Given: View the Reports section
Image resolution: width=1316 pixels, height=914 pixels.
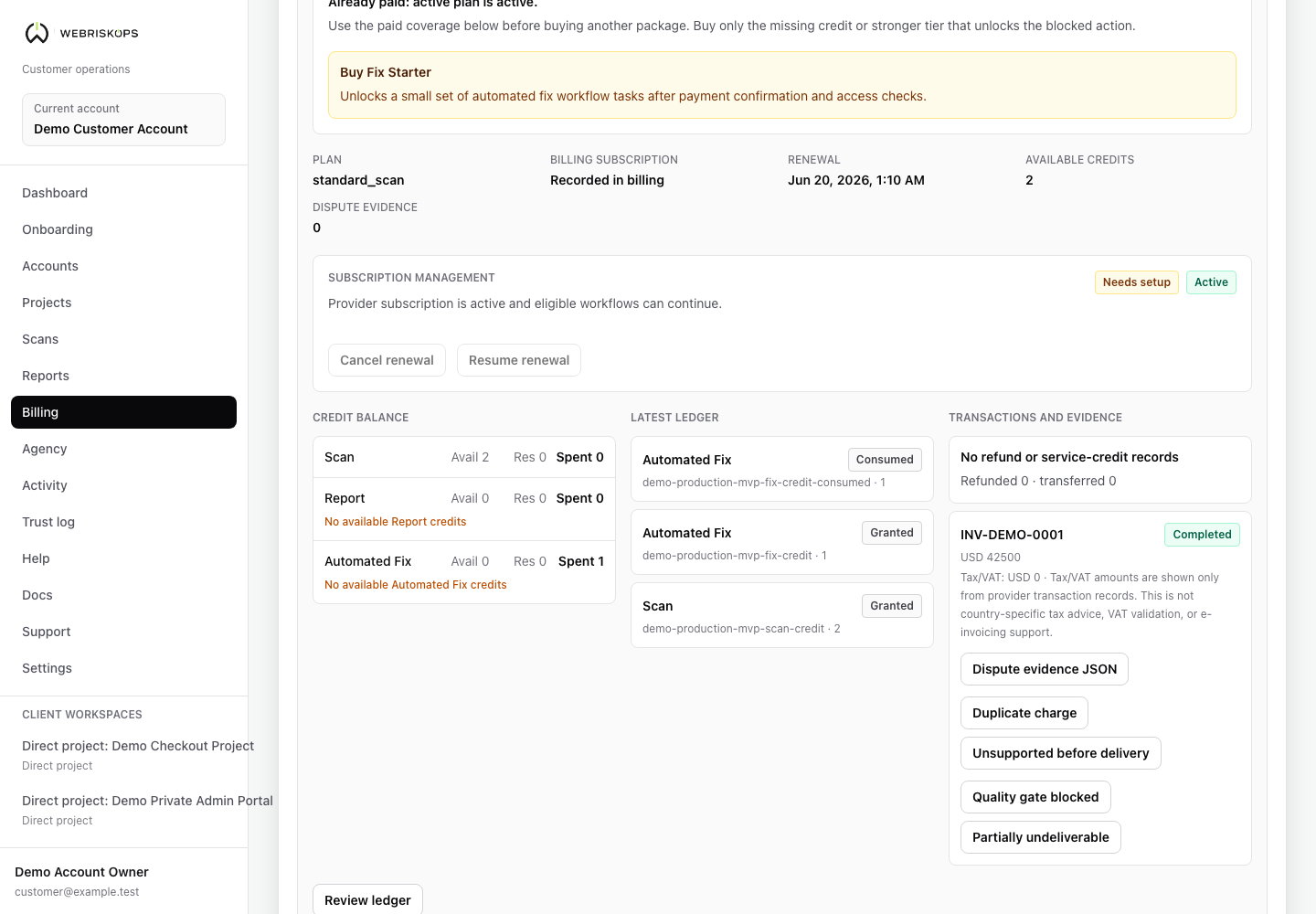Looking at the screenshot, I should 123,376.
